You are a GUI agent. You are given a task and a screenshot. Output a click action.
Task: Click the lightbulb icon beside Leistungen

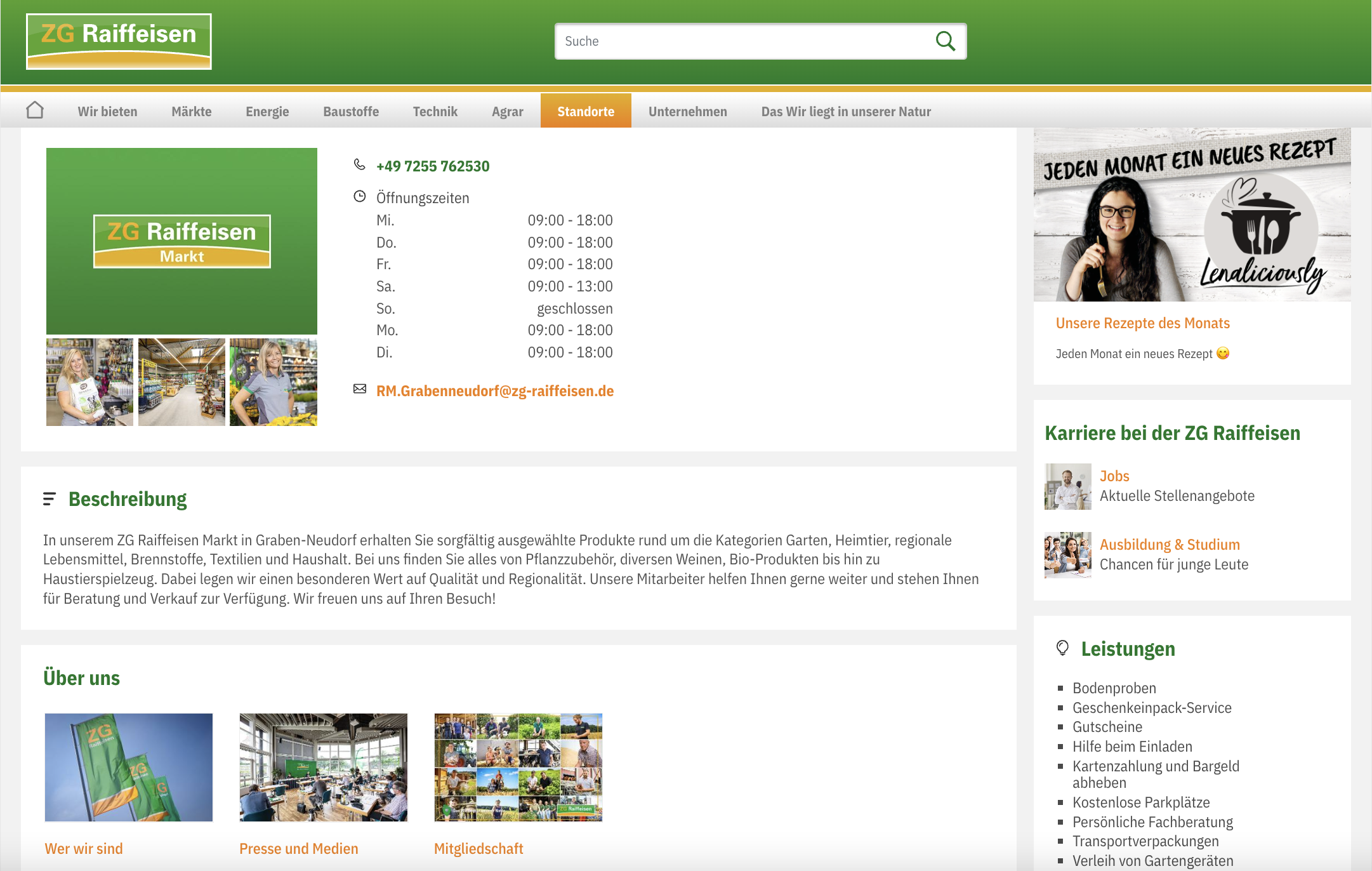(1062, 648)
